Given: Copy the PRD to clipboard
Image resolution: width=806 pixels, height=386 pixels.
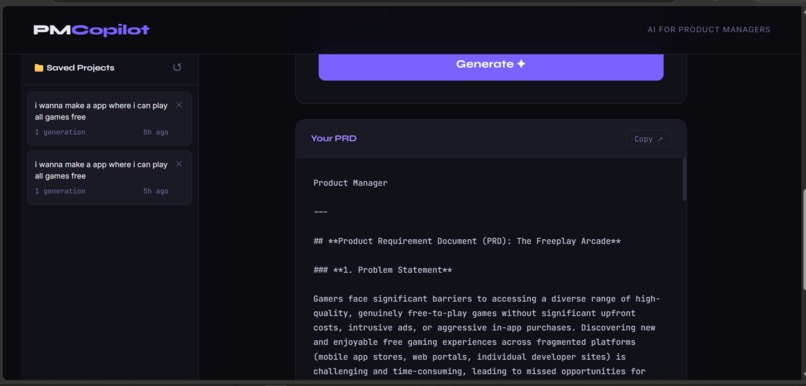Looking at the screenshot, I should [x=649, y=139].
